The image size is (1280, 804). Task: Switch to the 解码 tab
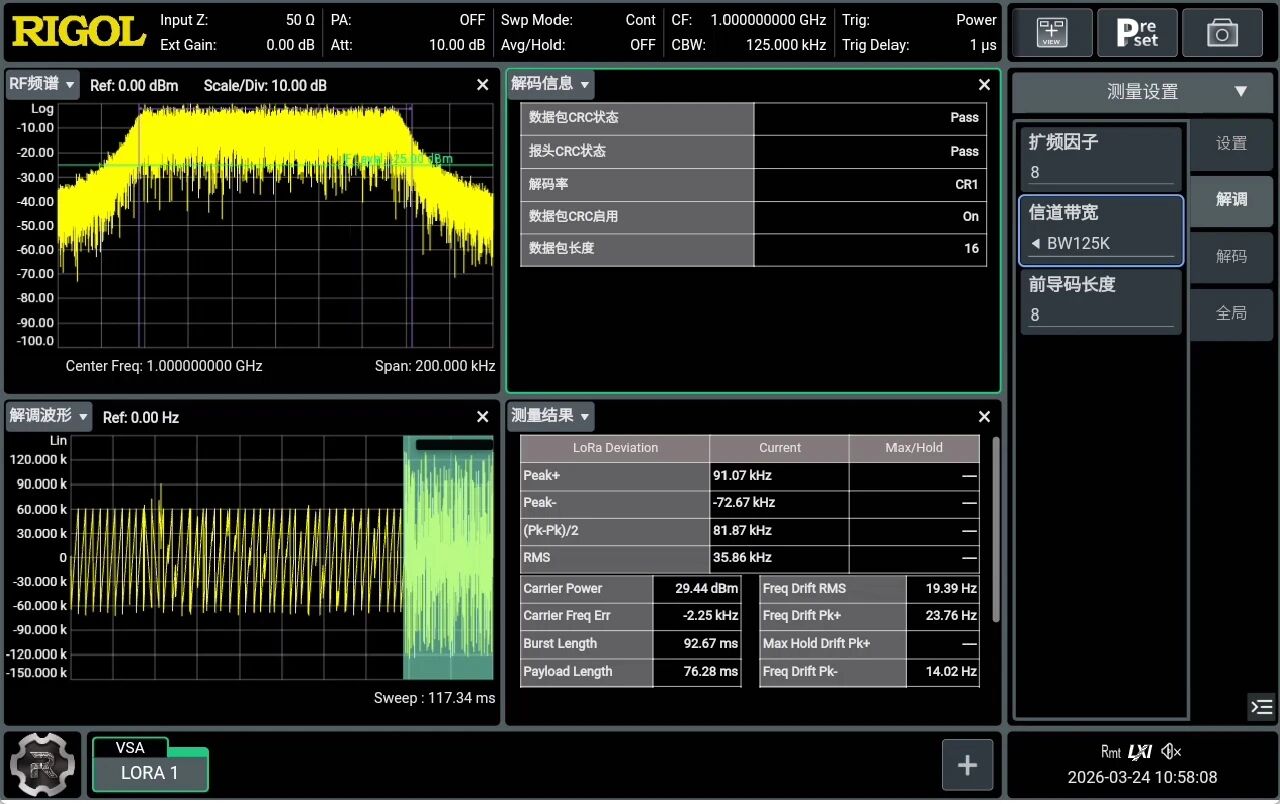click(1231, 257)
